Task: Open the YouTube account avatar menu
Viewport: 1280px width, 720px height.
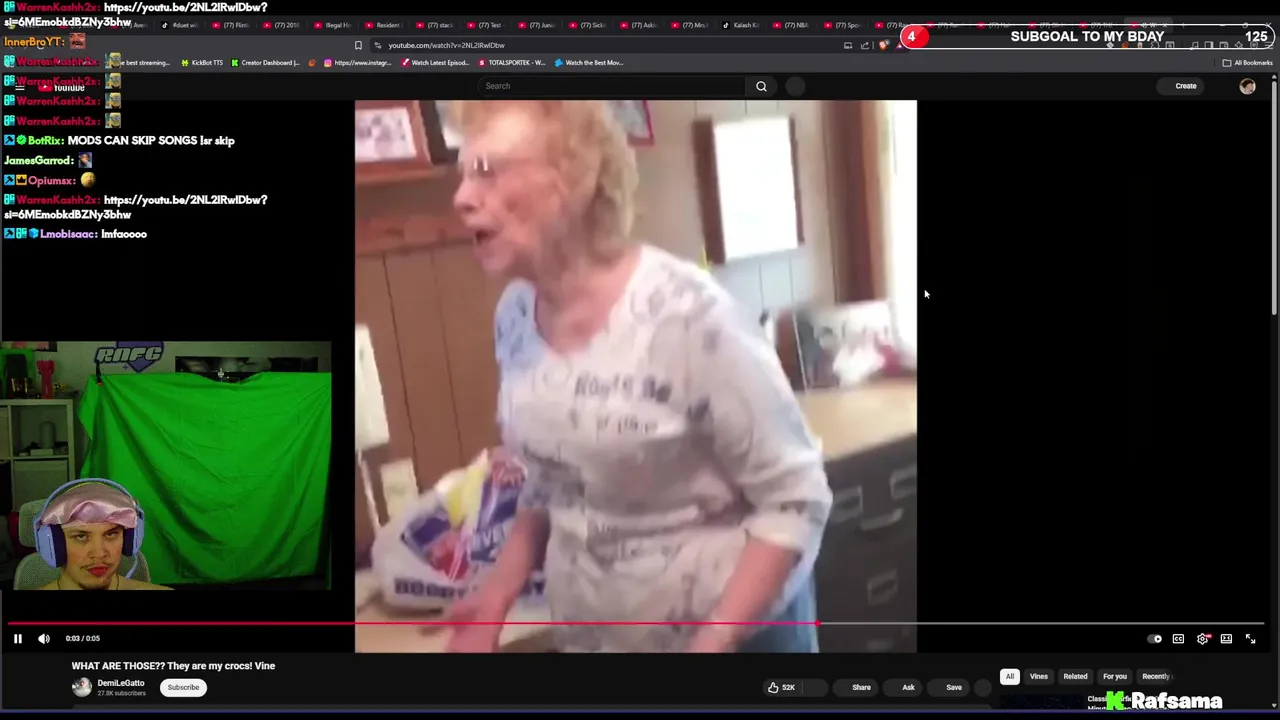Action: point(1247,86)
